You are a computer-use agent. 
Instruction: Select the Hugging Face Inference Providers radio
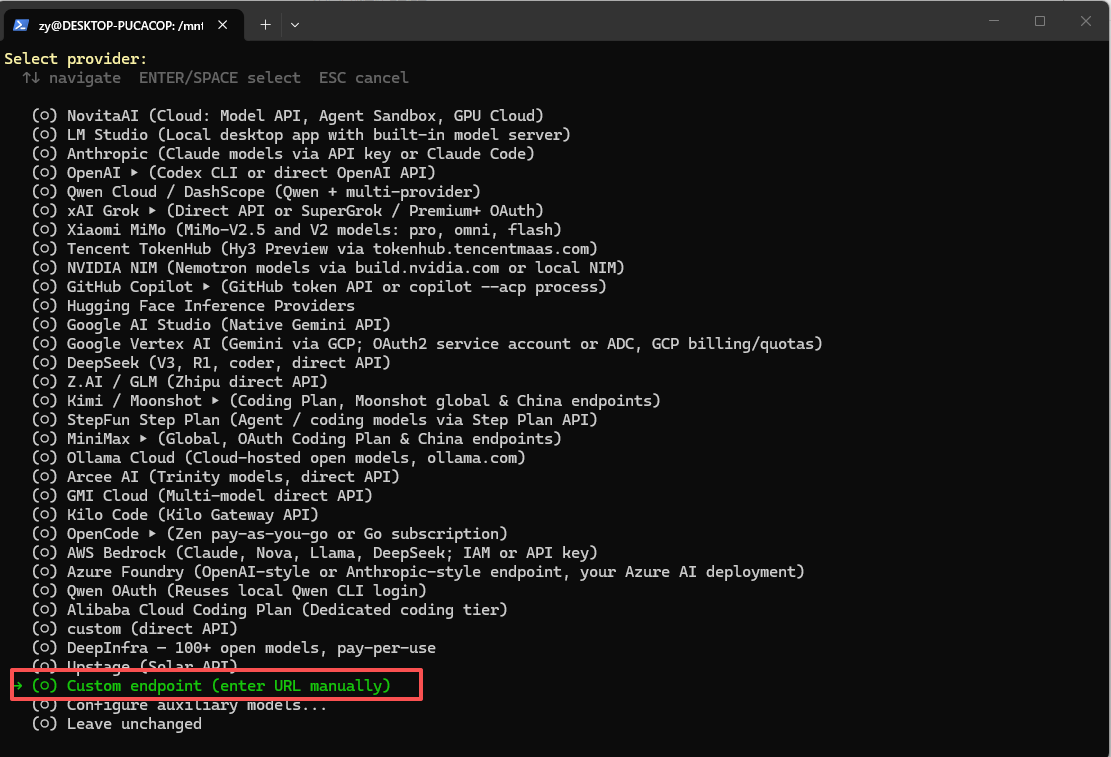44,305
